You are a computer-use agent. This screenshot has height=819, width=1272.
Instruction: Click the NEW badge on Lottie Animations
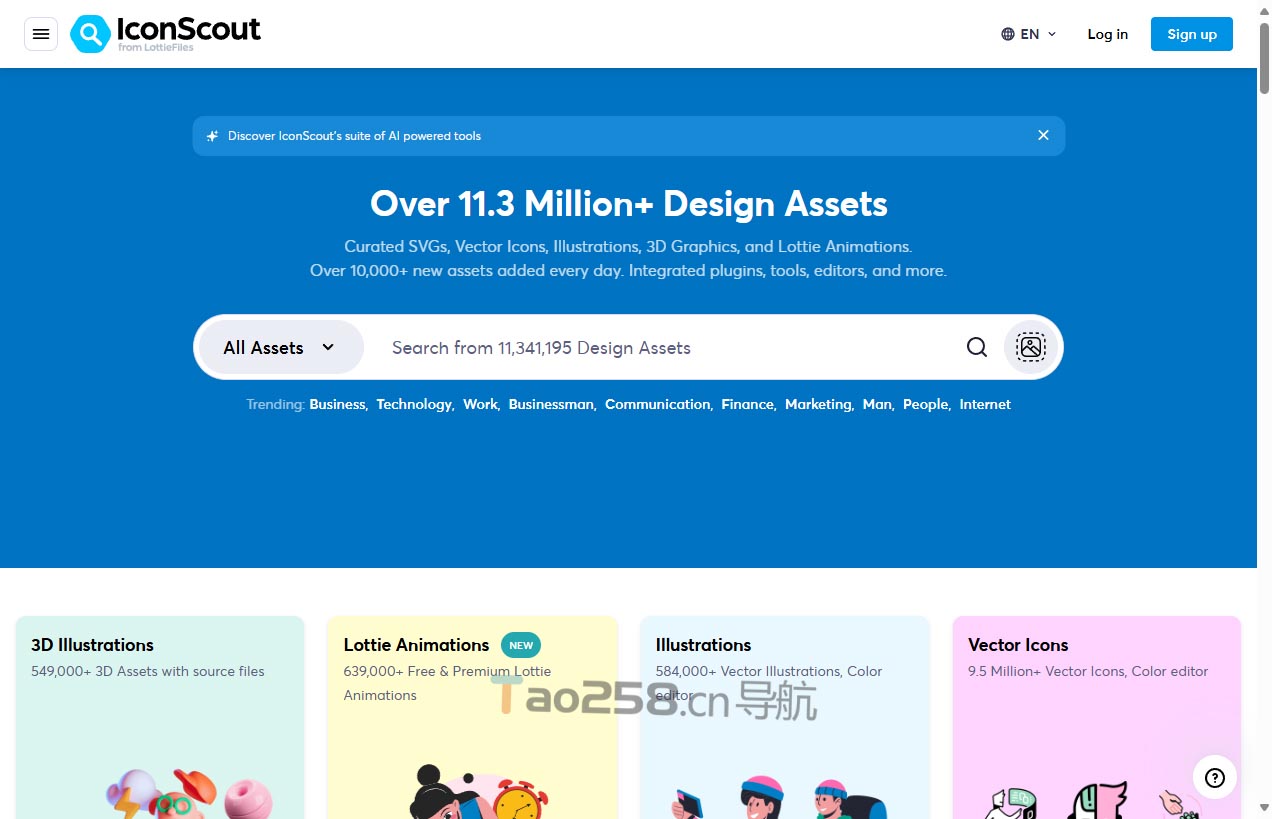(x=521, y=645)
